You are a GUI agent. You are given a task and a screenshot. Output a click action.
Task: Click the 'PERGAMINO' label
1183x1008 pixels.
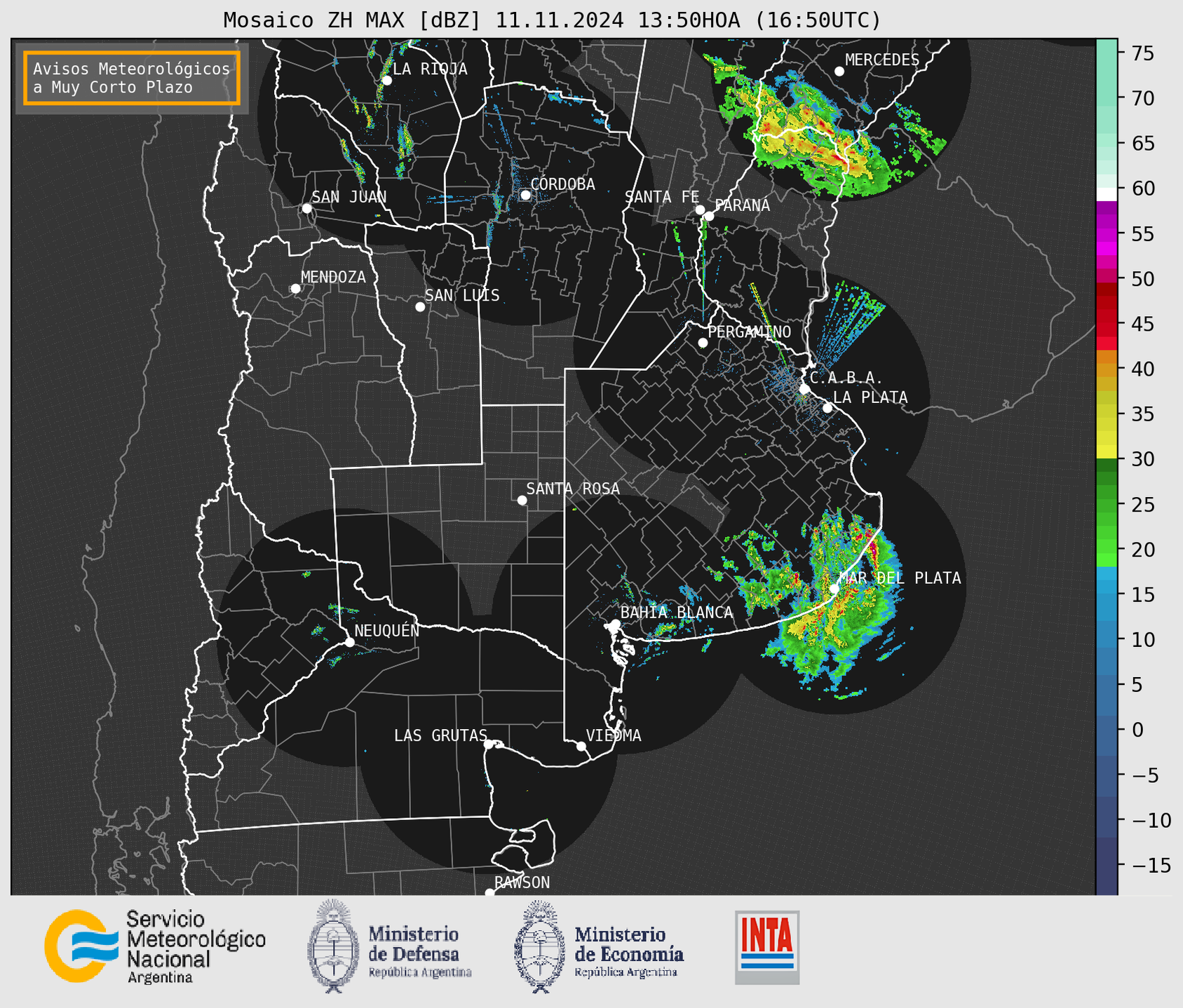click(750, 332)
